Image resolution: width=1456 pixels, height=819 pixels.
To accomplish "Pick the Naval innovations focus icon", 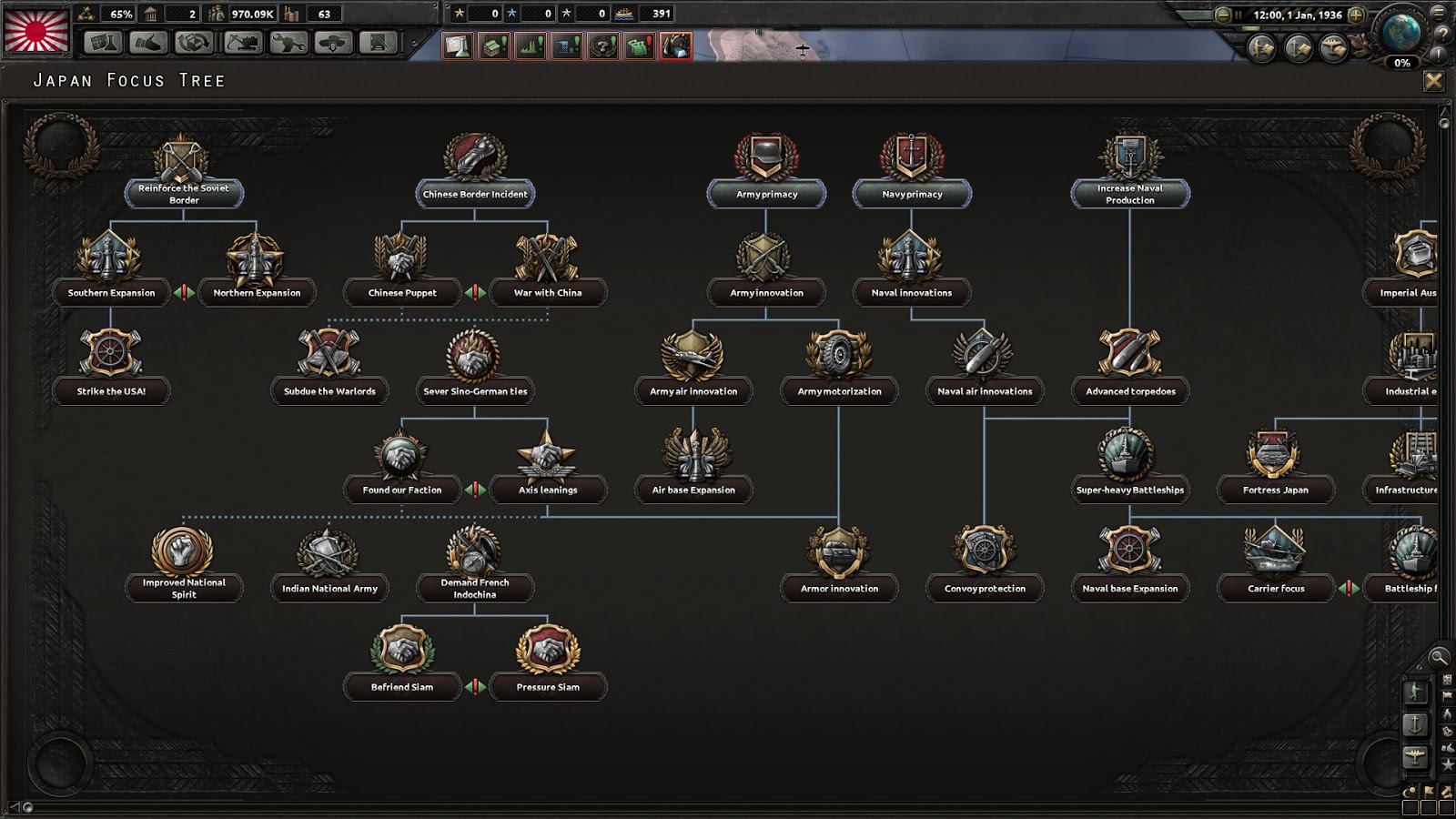I will click(x=911, y=256).
